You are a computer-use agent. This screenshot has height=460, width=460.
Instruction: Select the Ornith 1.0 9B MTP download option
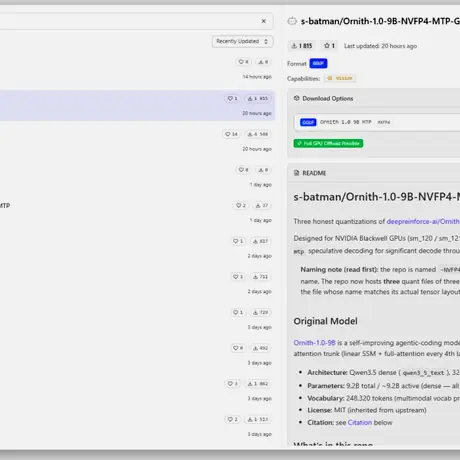[x=377, y=122]
